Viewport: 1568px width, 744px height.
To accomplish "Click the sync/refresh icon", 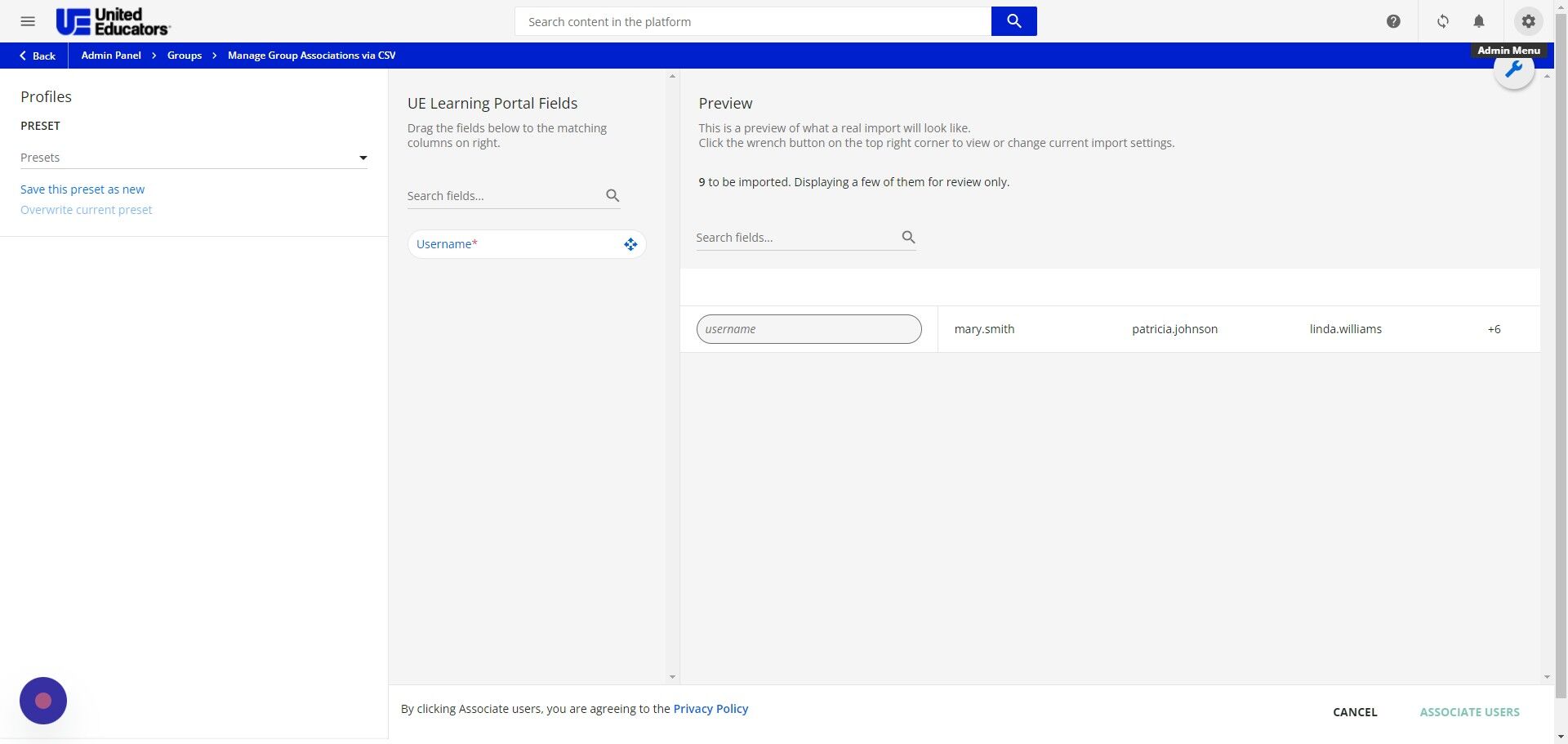I will point(1442,21).
